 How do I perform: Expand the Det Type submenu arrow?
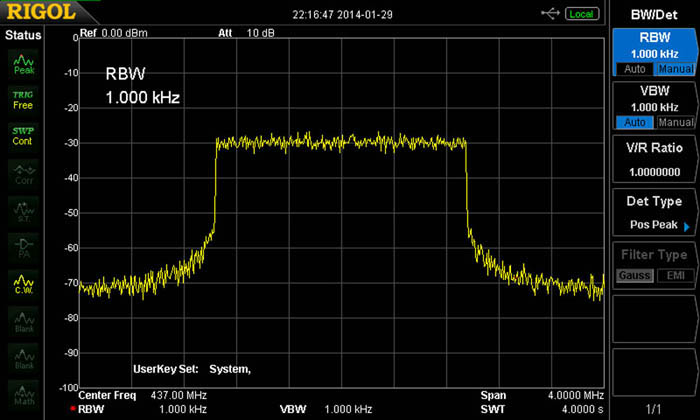coord(687,228)
